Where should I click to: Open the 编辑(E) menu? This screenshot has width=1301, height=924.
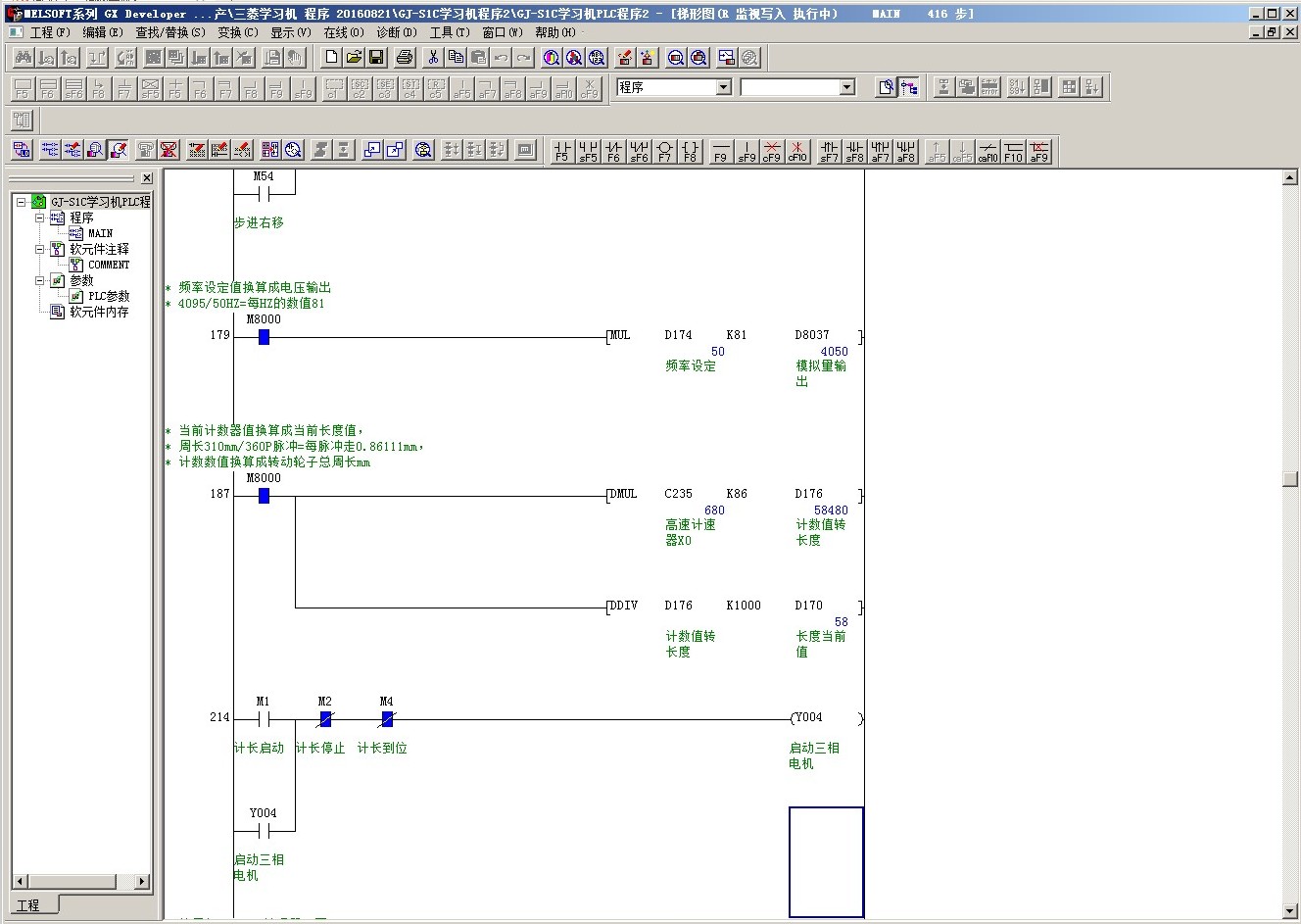coord(103,32)
